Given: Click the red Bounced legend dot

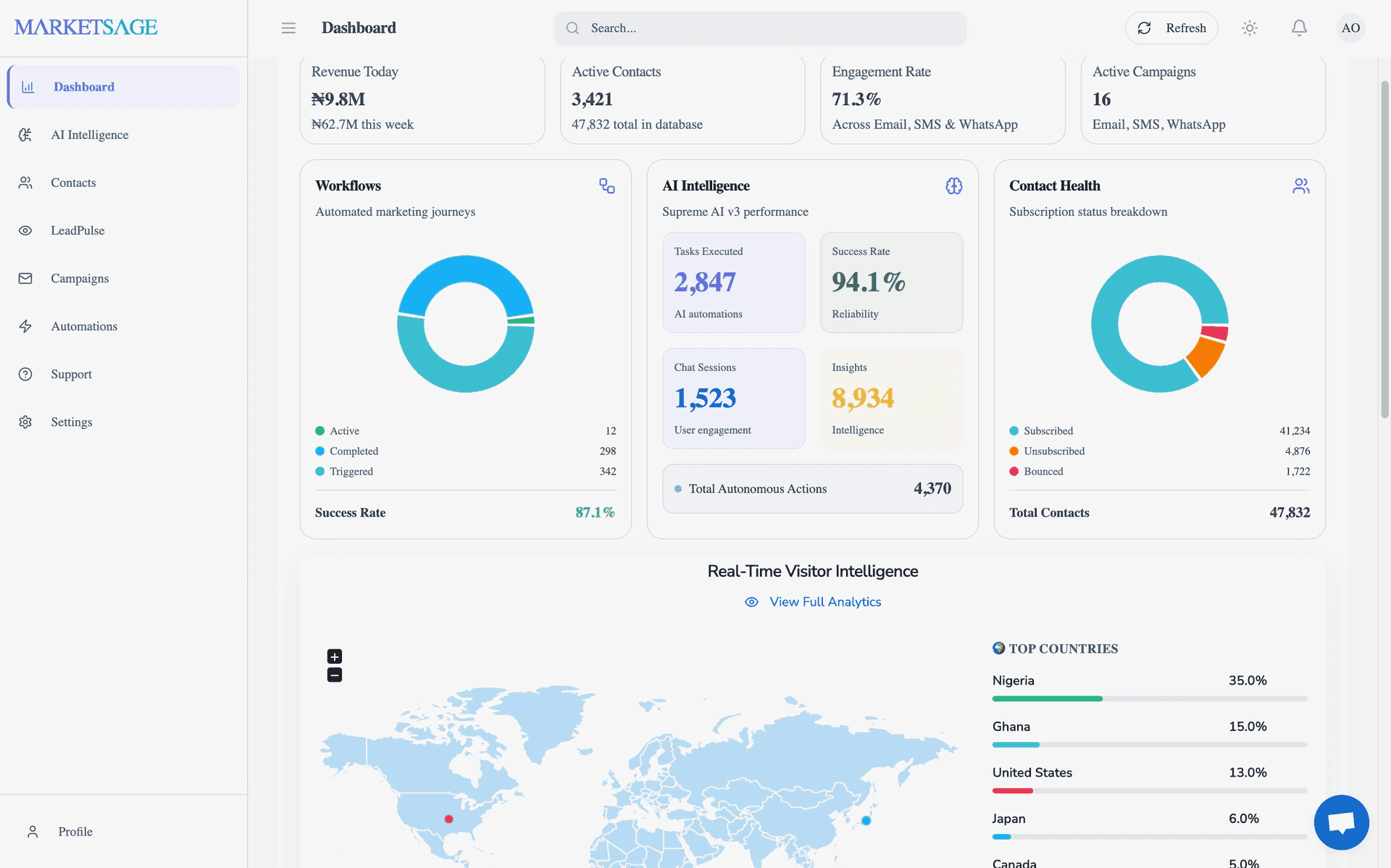Looking at the screenshot, I should click(1014, 472).
